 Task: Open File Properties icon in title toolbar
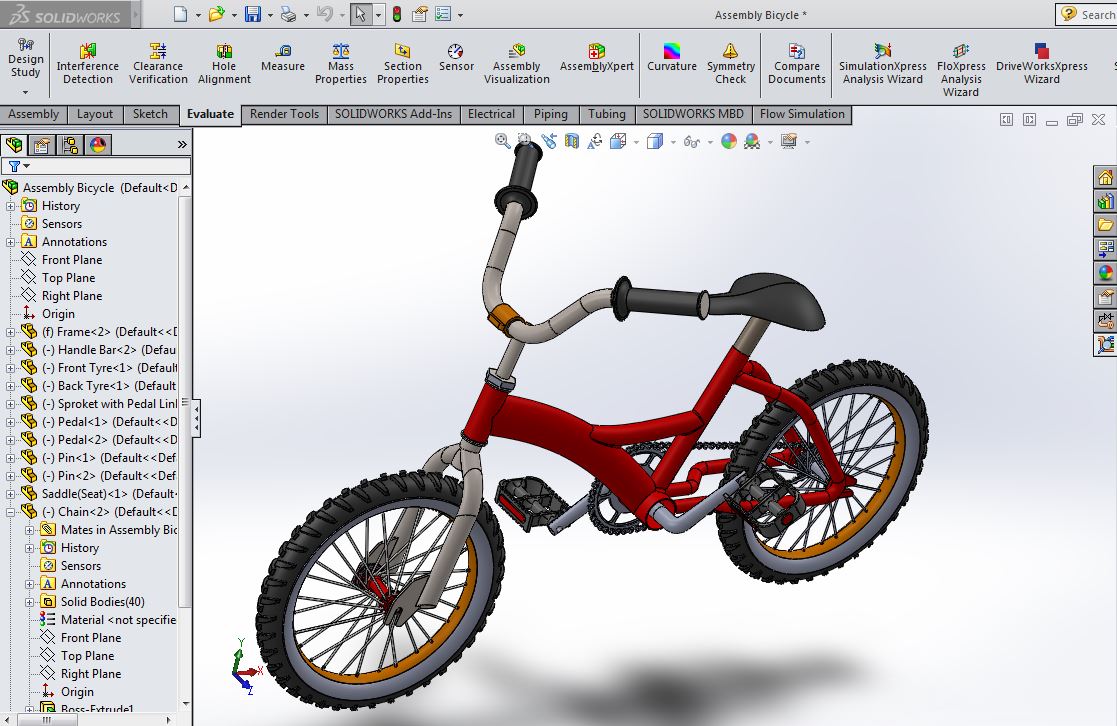tap(420, 14)
